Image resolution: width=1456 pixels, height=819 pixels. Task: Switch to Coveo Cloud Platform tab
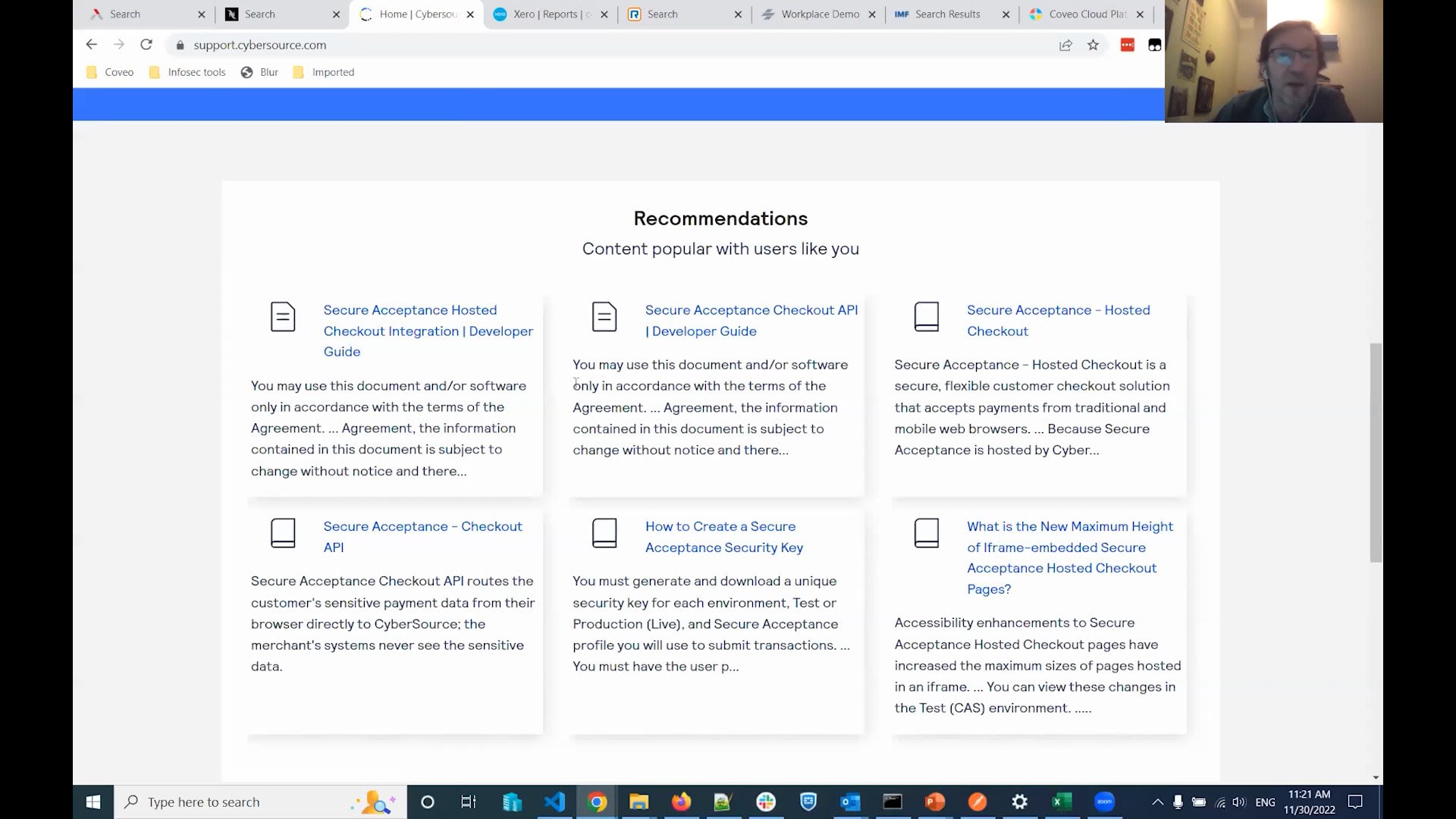pos(1087,14)
